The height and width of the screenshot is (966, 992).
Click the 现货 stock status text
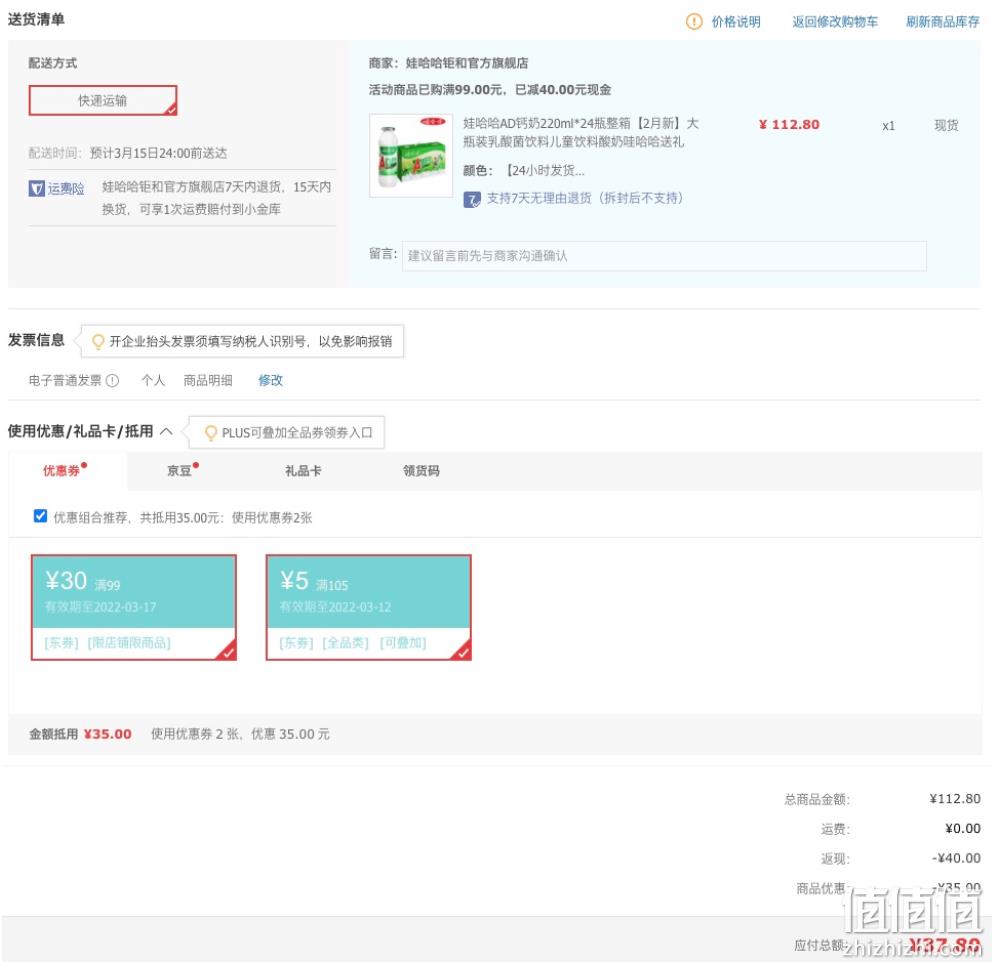click(946, 125)
